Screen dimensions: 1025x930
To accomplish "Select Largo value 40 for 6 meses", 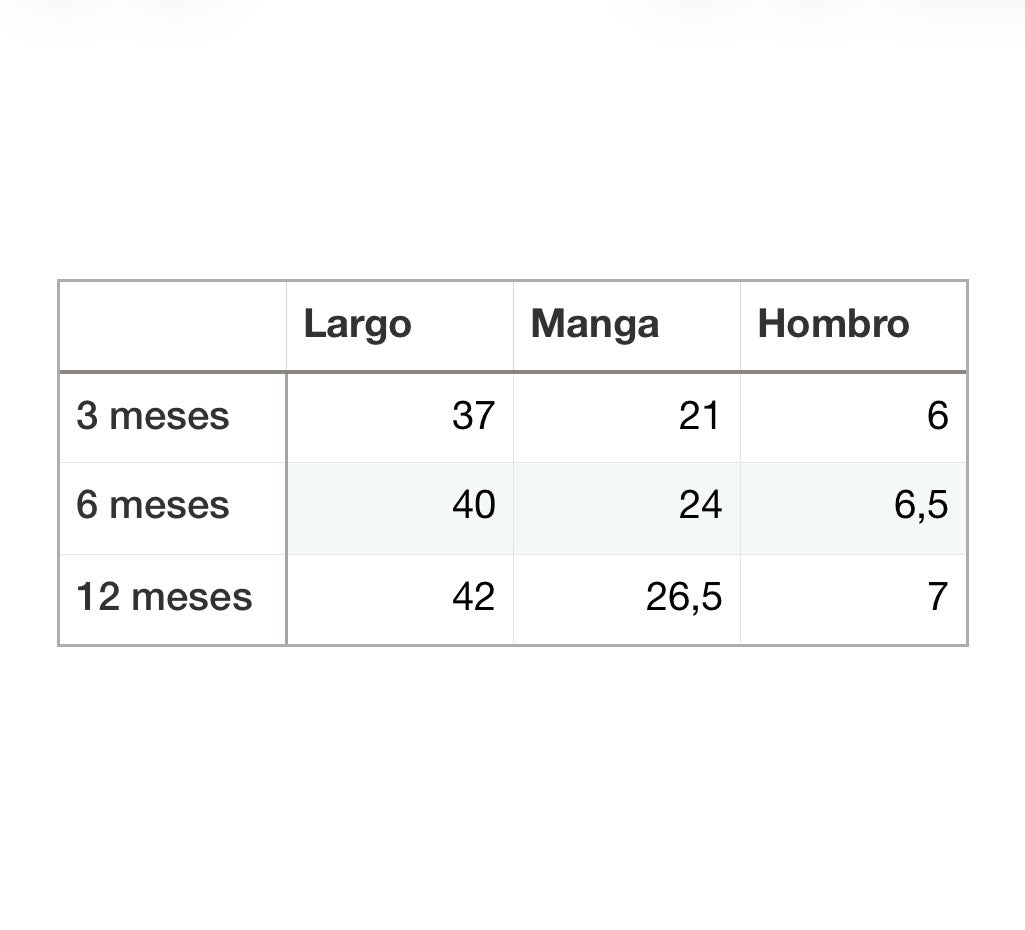I will [473, 505].
